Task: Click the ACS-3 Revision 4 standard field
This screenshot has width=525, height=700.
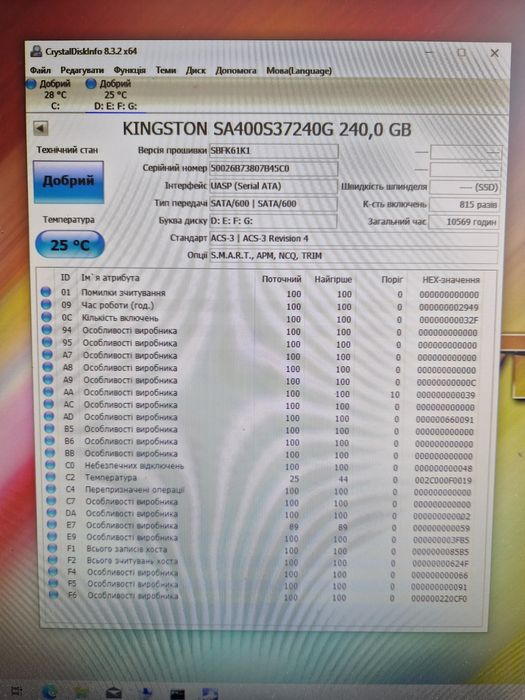Action: [354, 238]
